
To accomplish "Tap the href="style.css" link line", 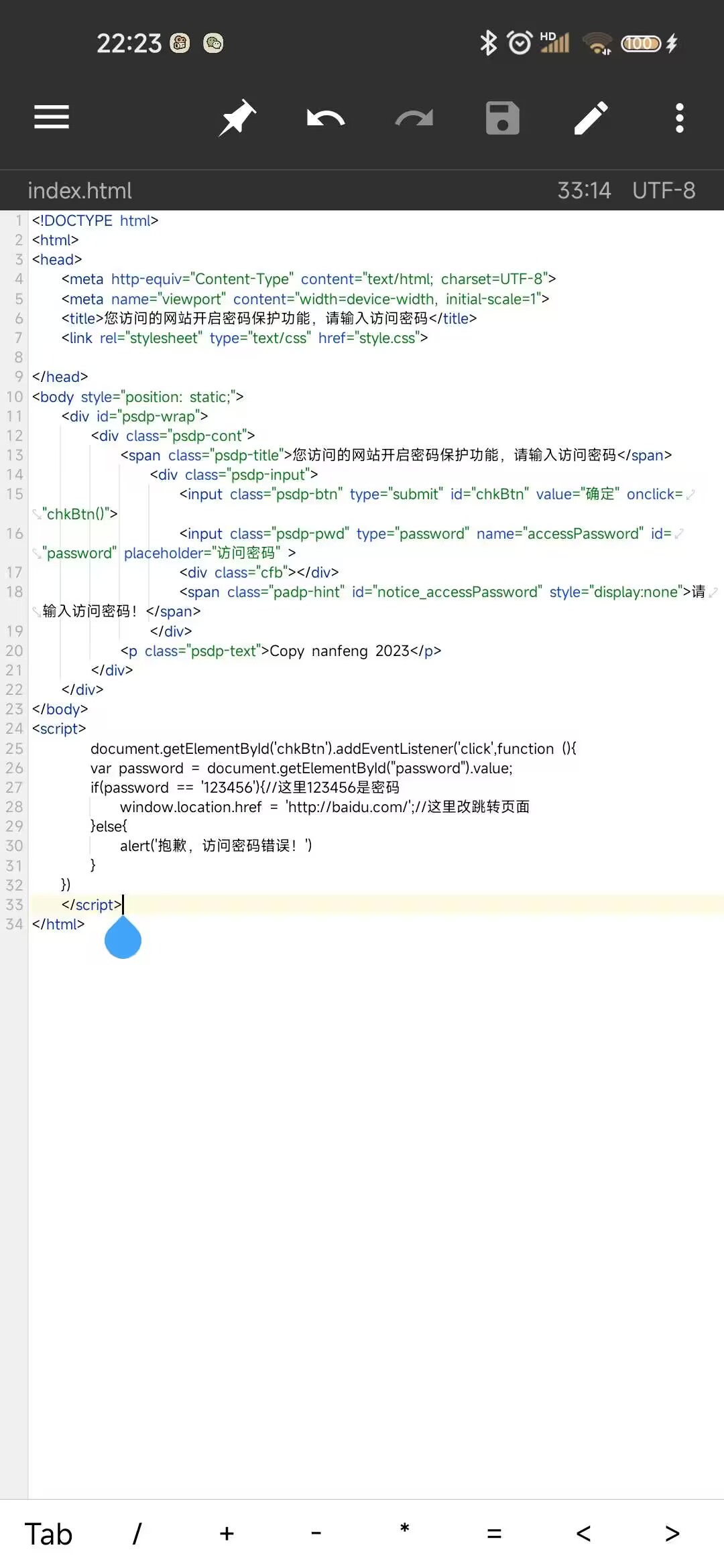I will tap(245, 338).
